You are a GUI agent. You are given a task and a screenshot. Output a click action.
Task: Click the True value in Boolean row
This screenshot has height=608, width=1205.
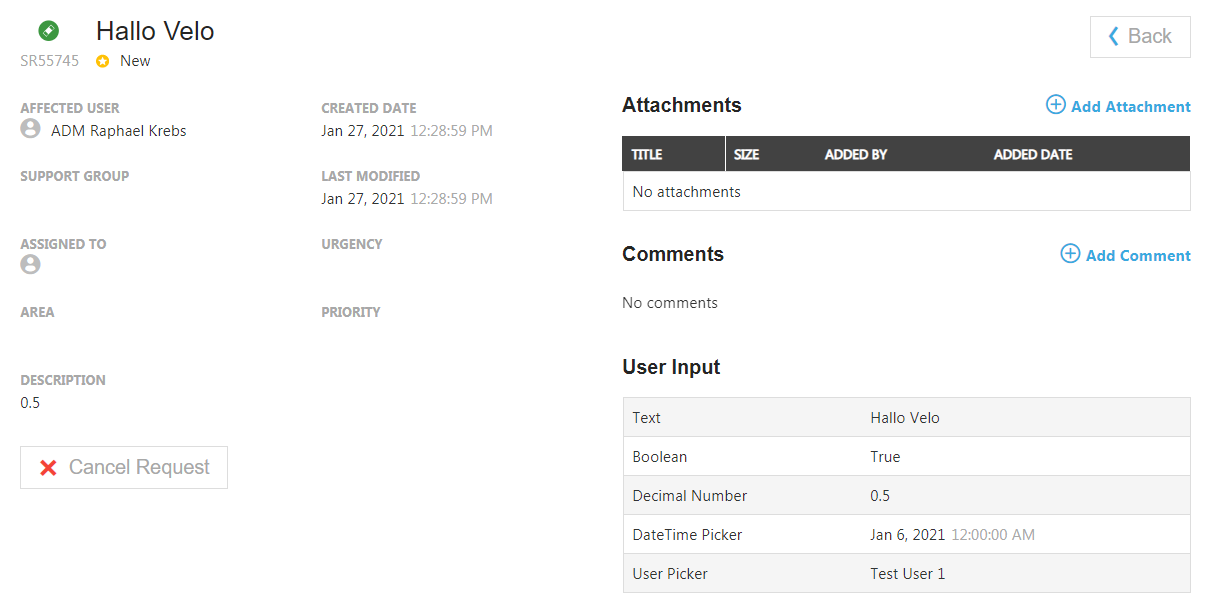[x=885, y=457]
